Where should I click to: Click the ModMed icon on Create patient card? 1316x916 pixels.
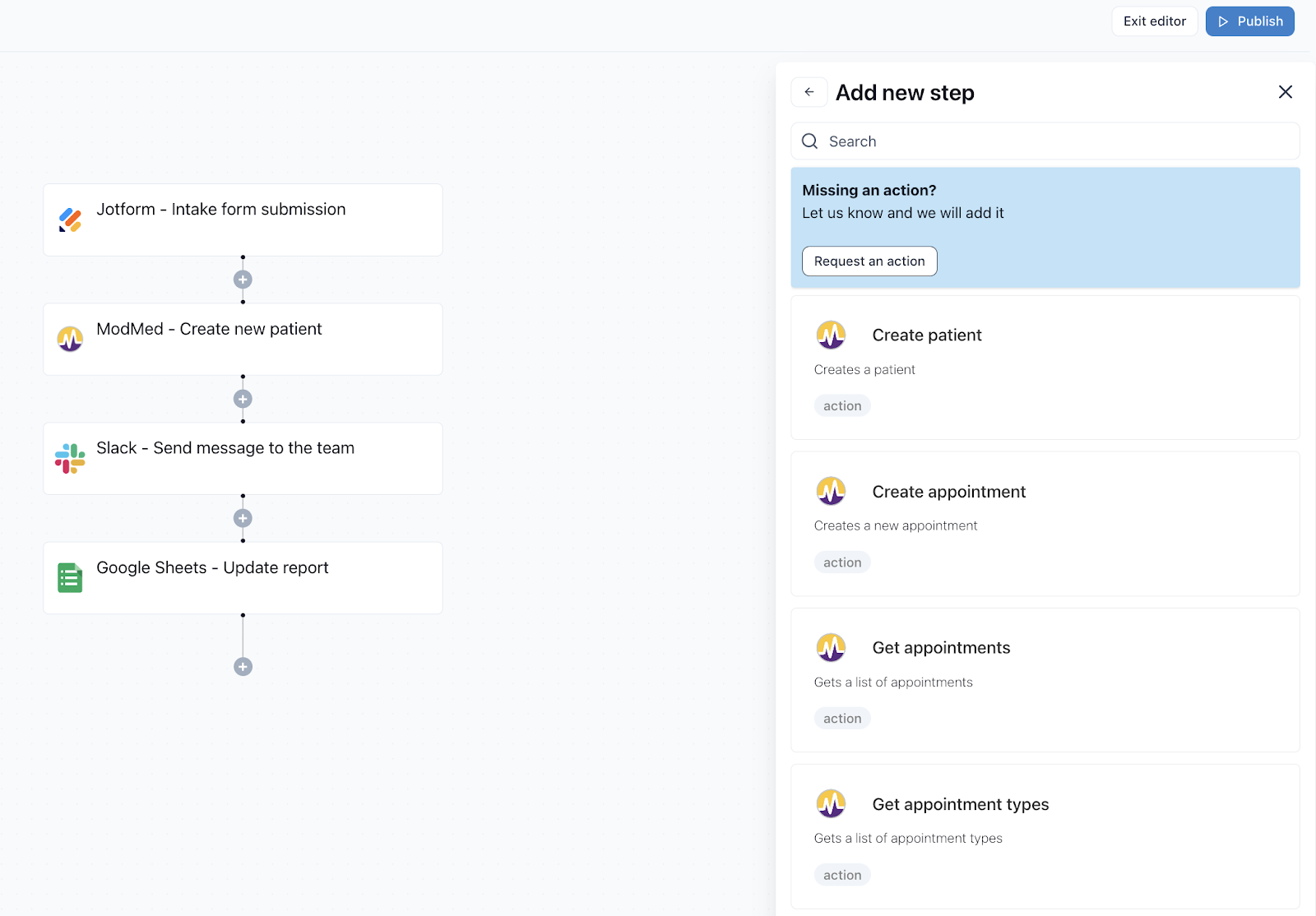(x=832, y=335)
